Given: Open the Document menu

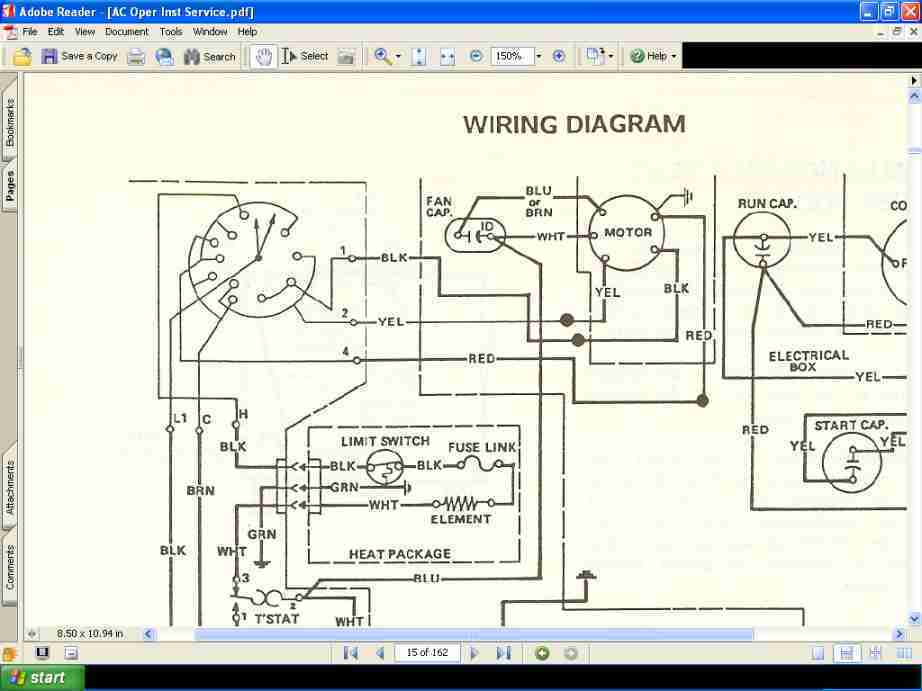Looking at the screenshot, I should coord(126,32).
